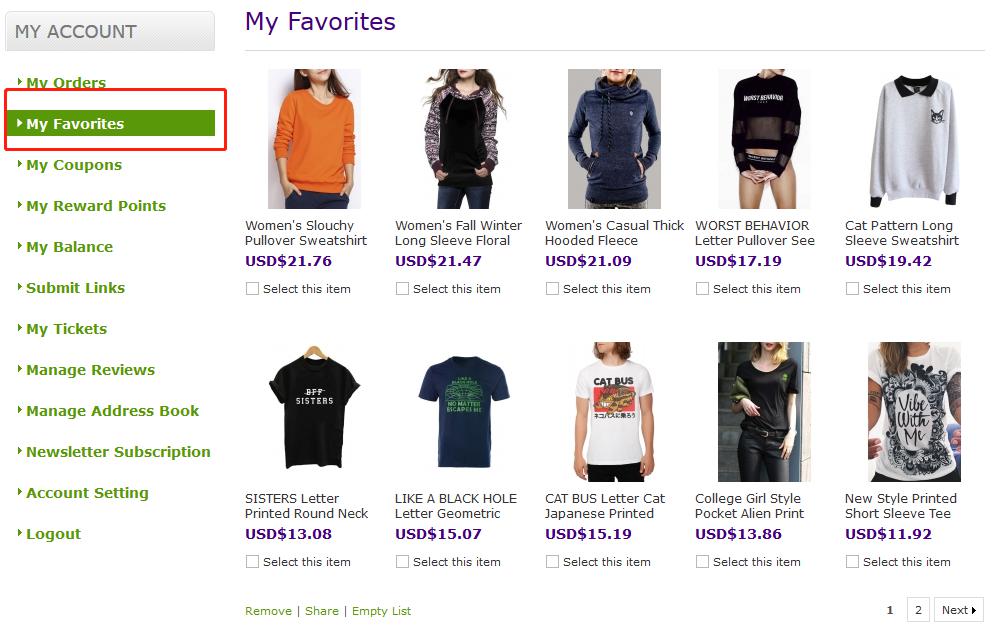
Task: Select the WORST BEHAVIOR pullover checkbox
Action: tap(702, 289)
